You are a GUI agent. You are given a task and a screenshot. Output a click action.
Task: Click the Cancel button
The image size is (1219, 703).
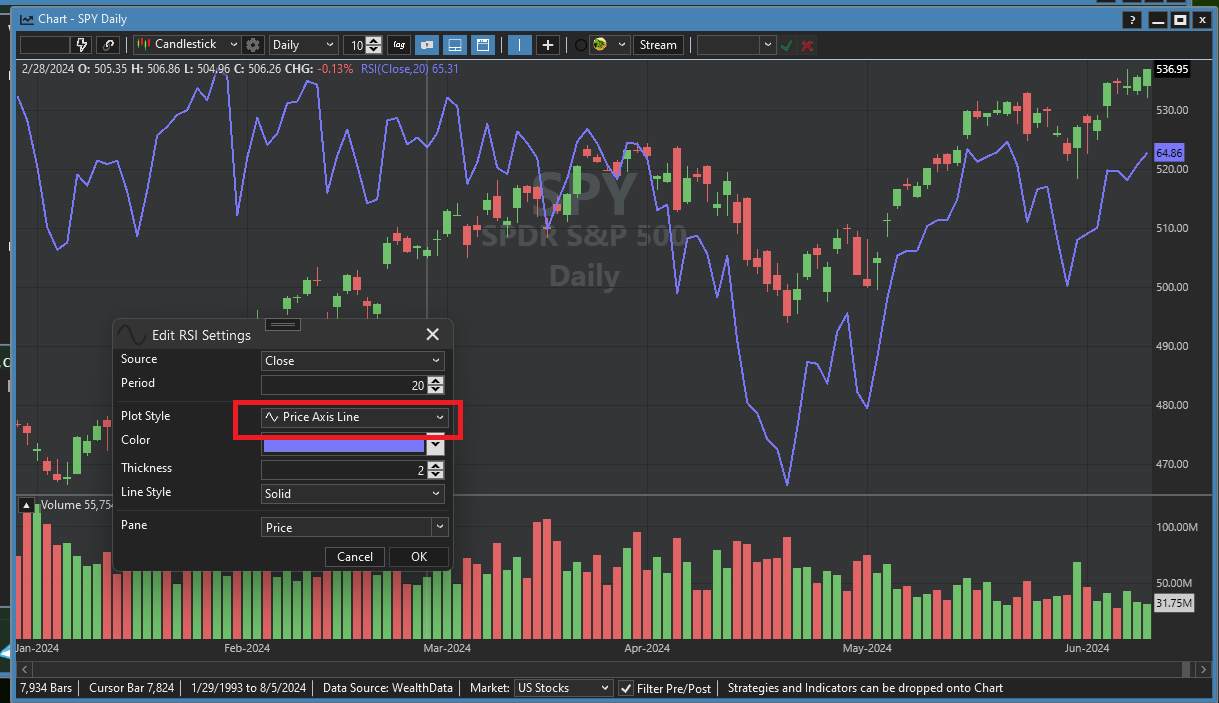click(x=355, y=557)
